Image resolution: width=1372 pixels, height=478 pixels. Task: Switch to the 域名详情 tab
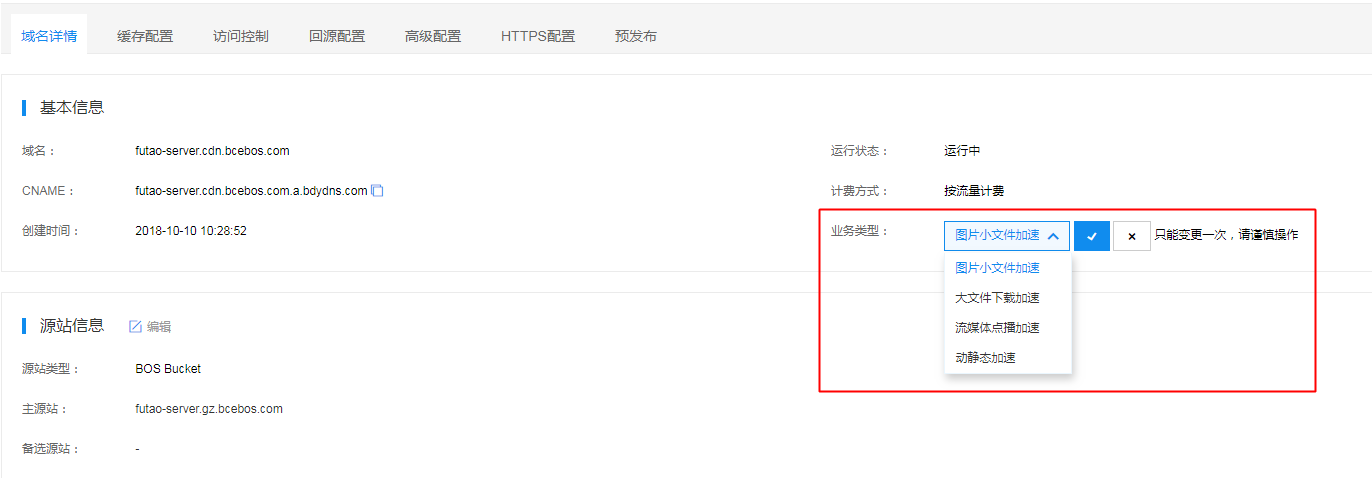coord(49,36)
